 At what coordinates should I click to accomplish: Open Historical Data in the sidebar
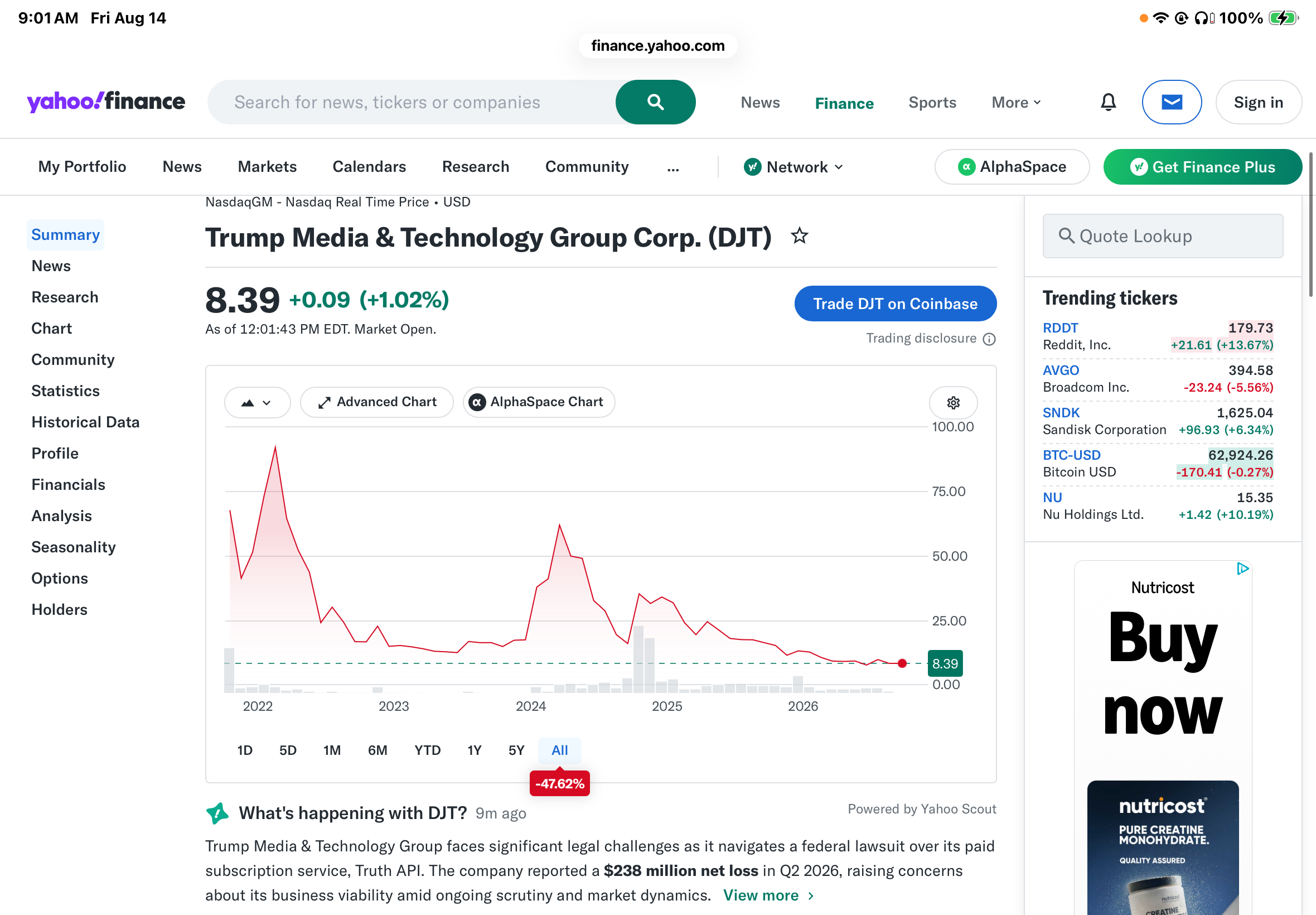85,422
